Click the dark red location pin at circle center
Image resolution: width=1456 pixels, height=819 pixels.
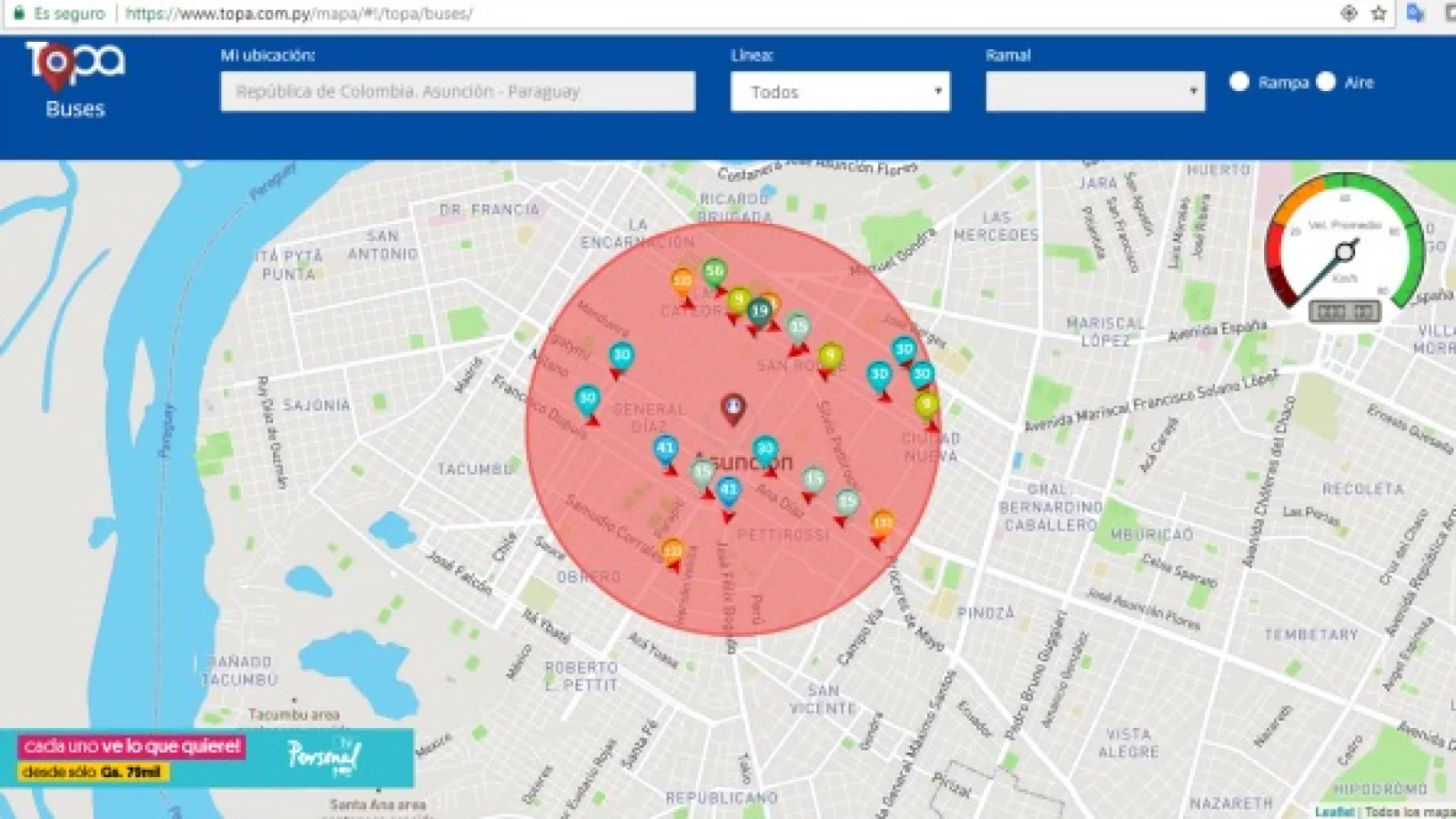pos(733,409)
